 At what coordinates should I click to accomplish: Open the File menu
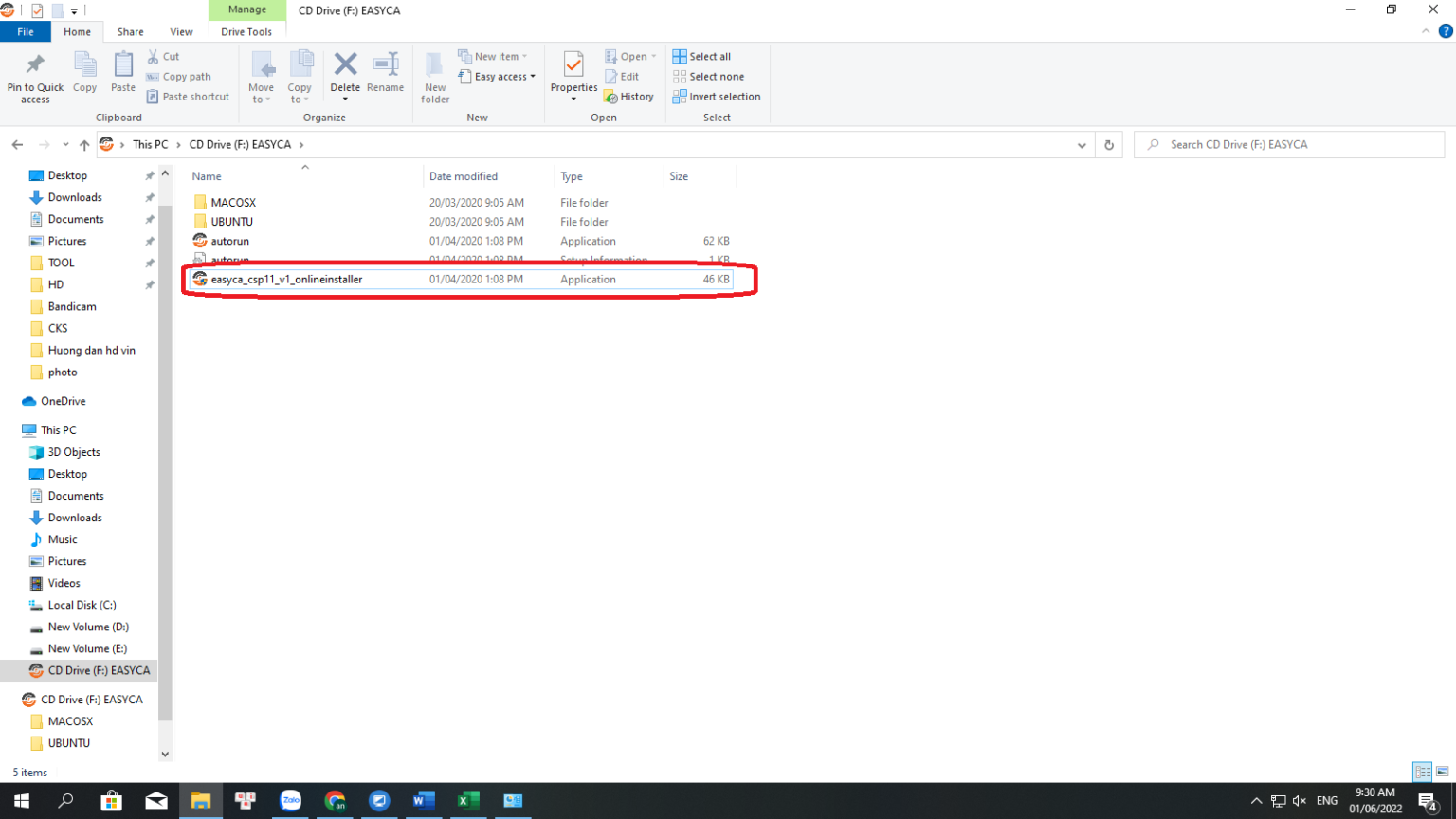(26, 32)
